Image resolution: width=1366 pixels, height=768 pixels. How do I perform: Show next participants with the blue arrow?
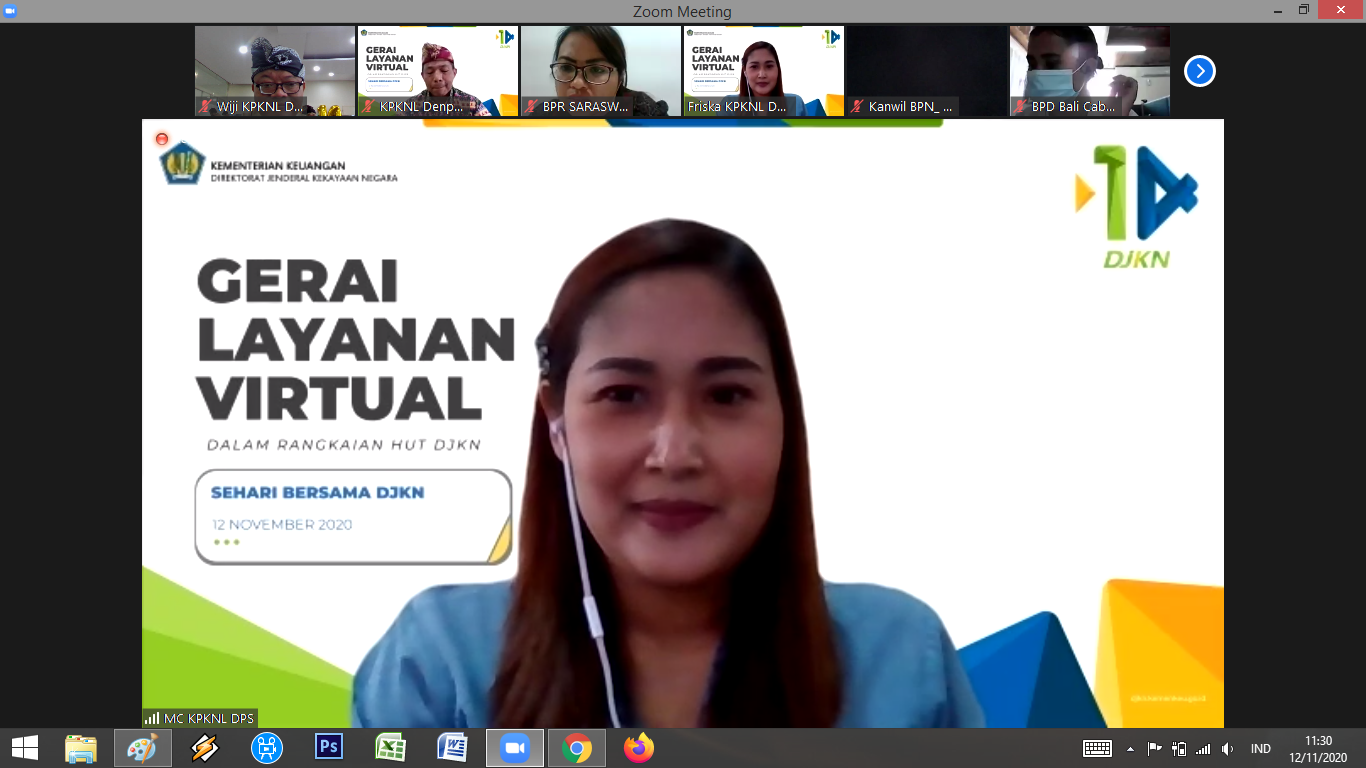(1199, 71)
